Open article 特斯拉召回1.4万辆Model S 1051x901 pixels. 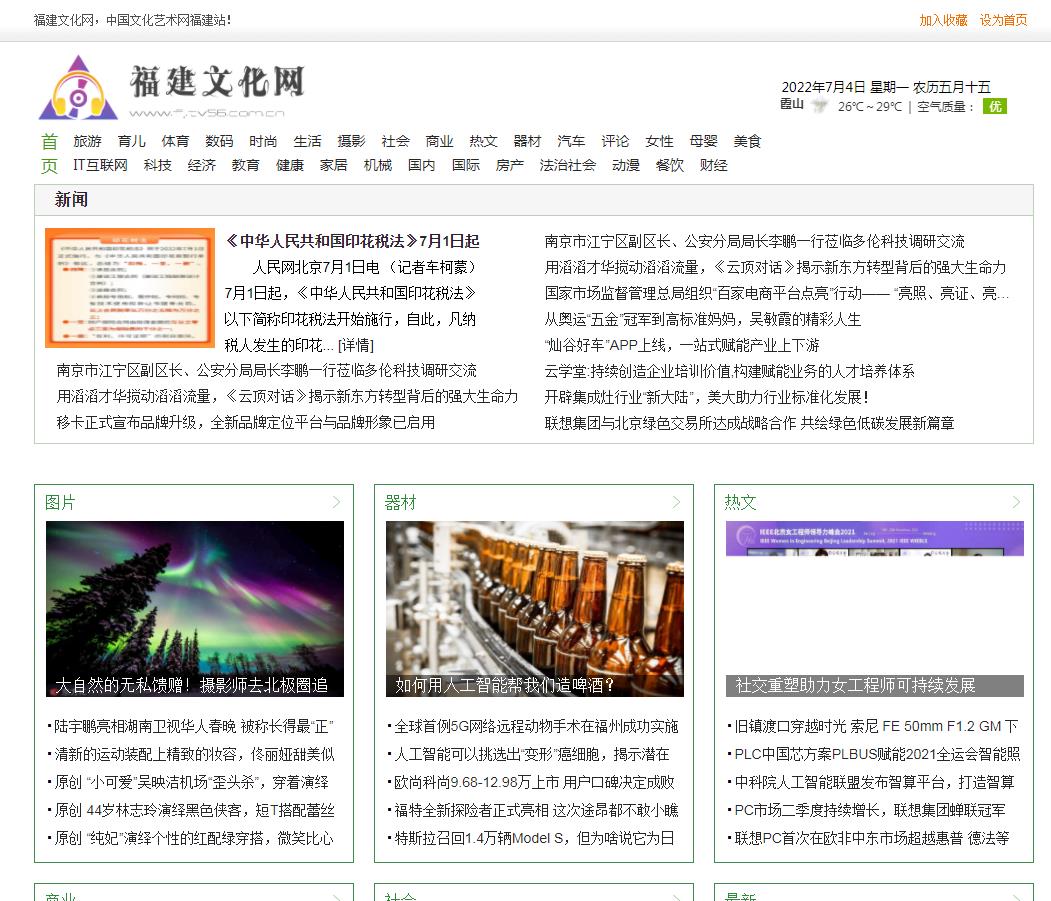point(534,838)
